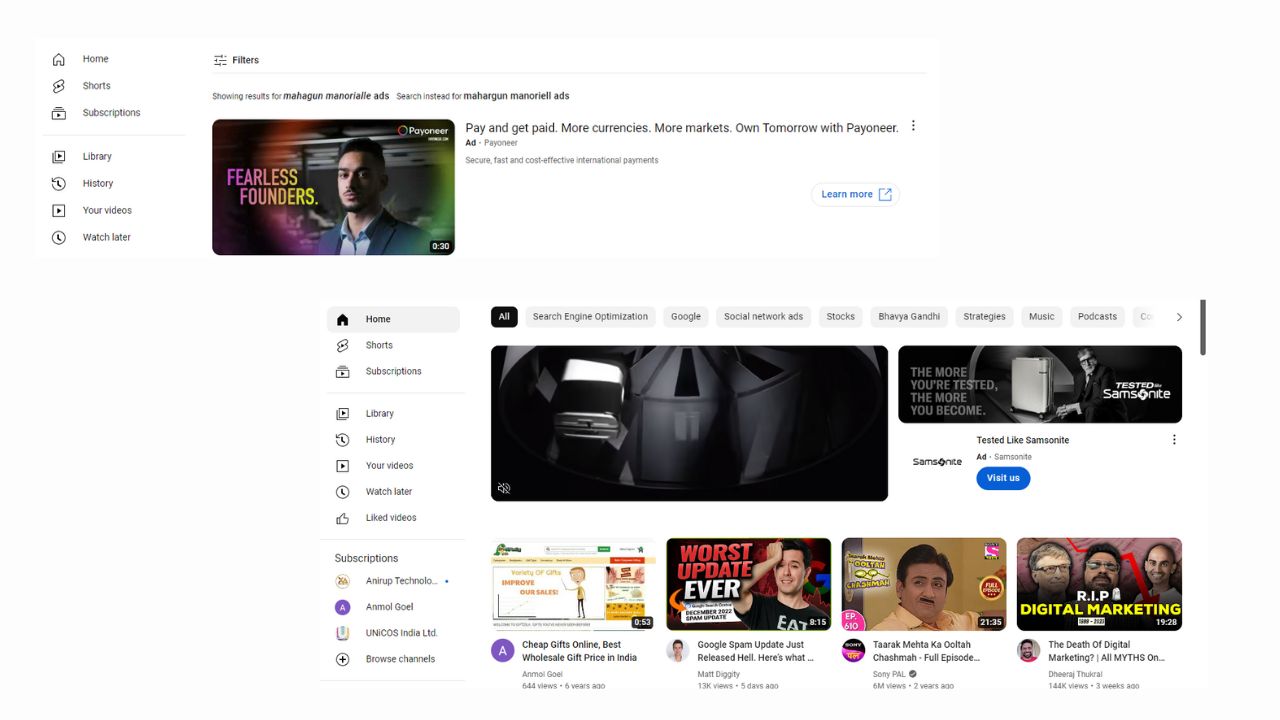Open the Payoneer ad options menu
Screen dimensions: 1280x720
tap(913, 125)
